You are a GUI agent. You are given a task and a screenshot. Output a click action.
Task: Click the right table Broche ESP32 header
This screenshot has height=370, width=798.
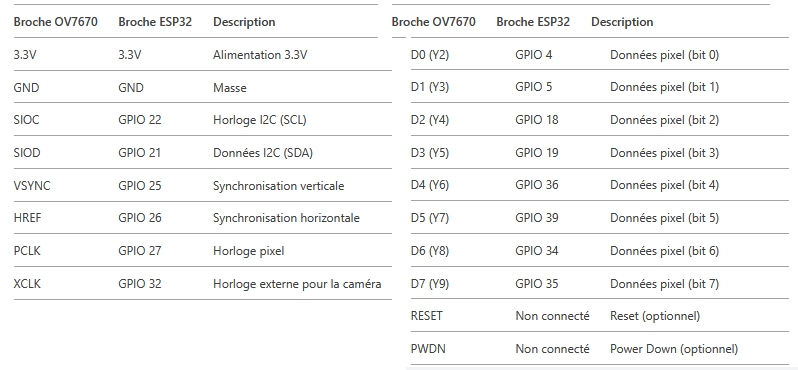click(533, 22)
